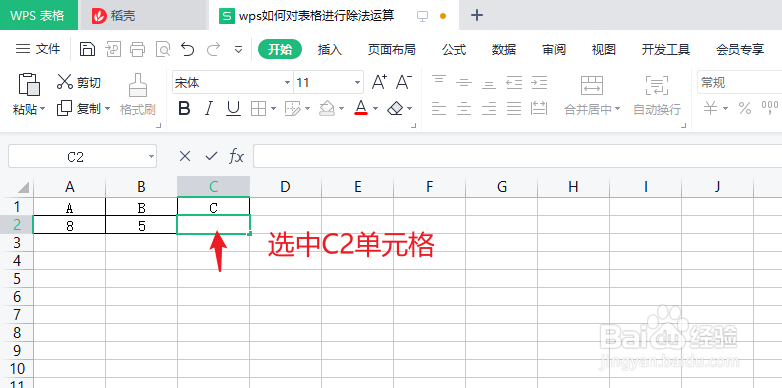Screen dimensions: 782x388
Task: Open the Copy dropdown arrow
Action: 107,109
